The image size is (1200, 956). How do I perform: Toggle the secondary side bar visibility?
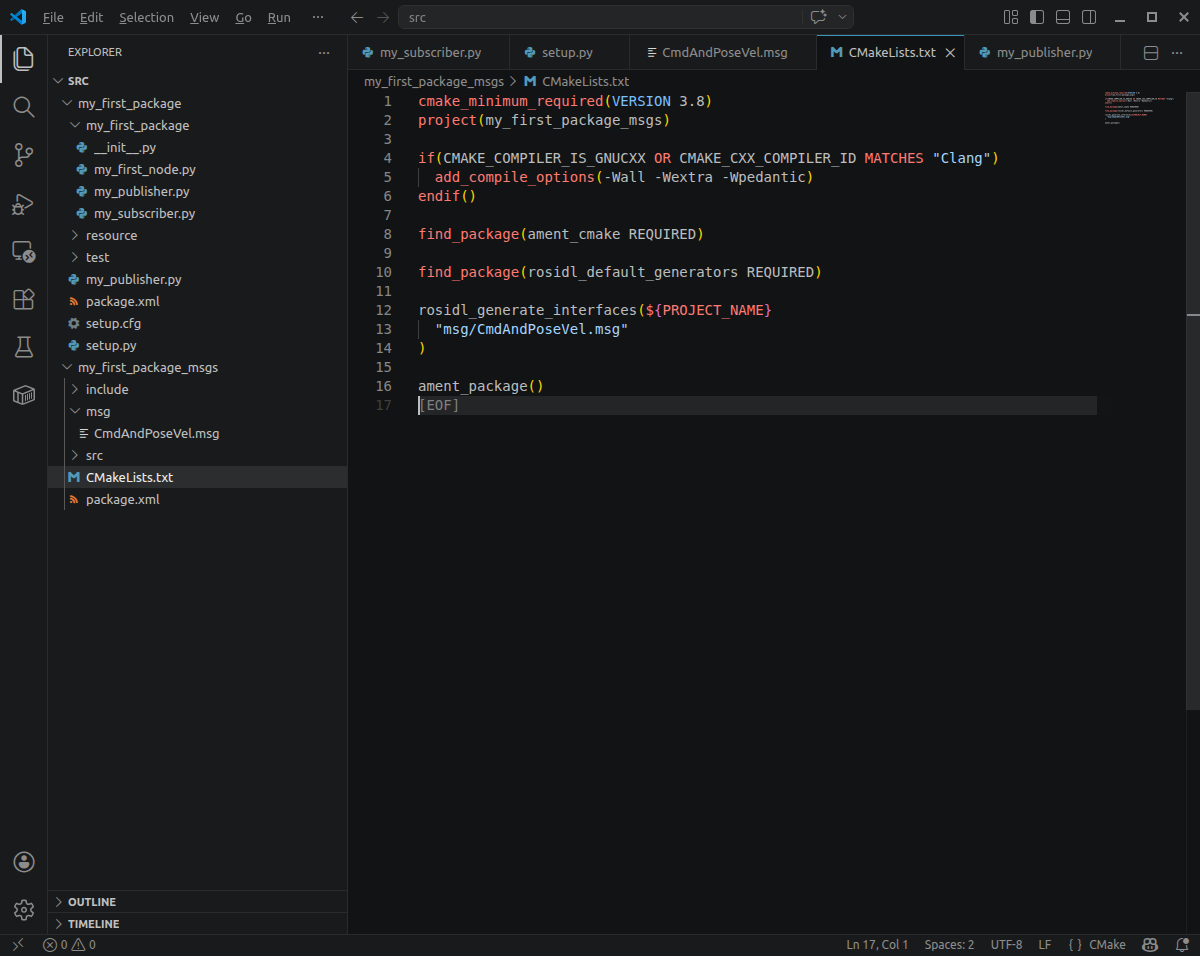[x=1089, y=17]
